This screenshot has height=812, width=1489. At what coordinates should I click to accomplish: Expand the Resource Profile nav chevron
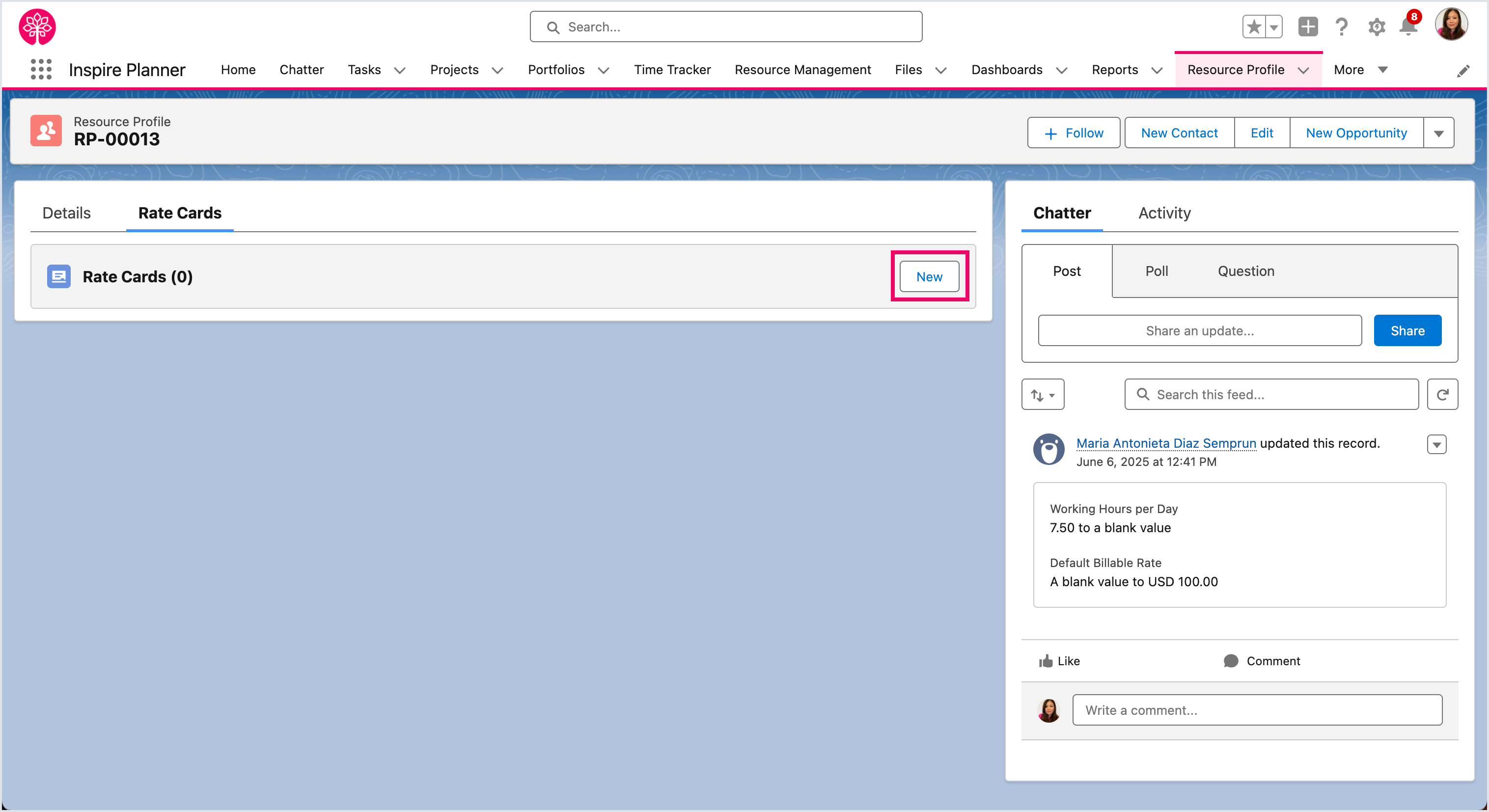click(x=1303, y=71)
